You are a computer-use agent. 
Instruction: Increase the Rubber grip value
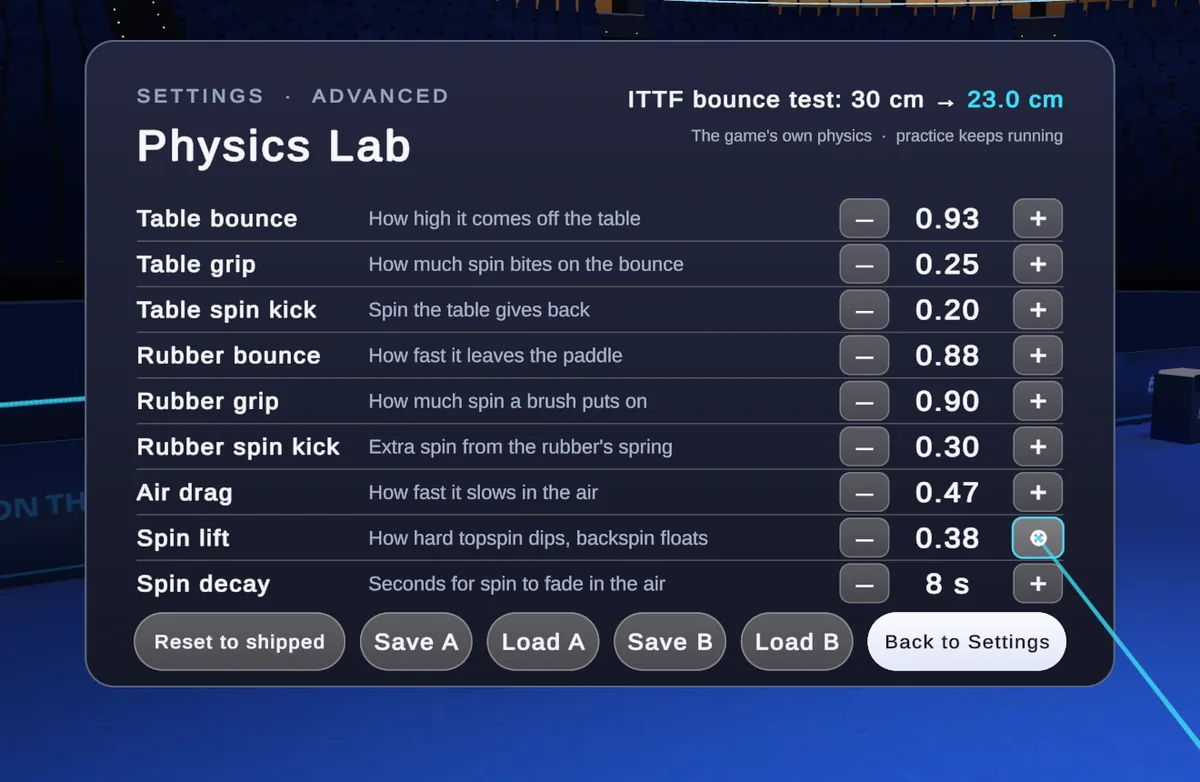point(1038,402)
